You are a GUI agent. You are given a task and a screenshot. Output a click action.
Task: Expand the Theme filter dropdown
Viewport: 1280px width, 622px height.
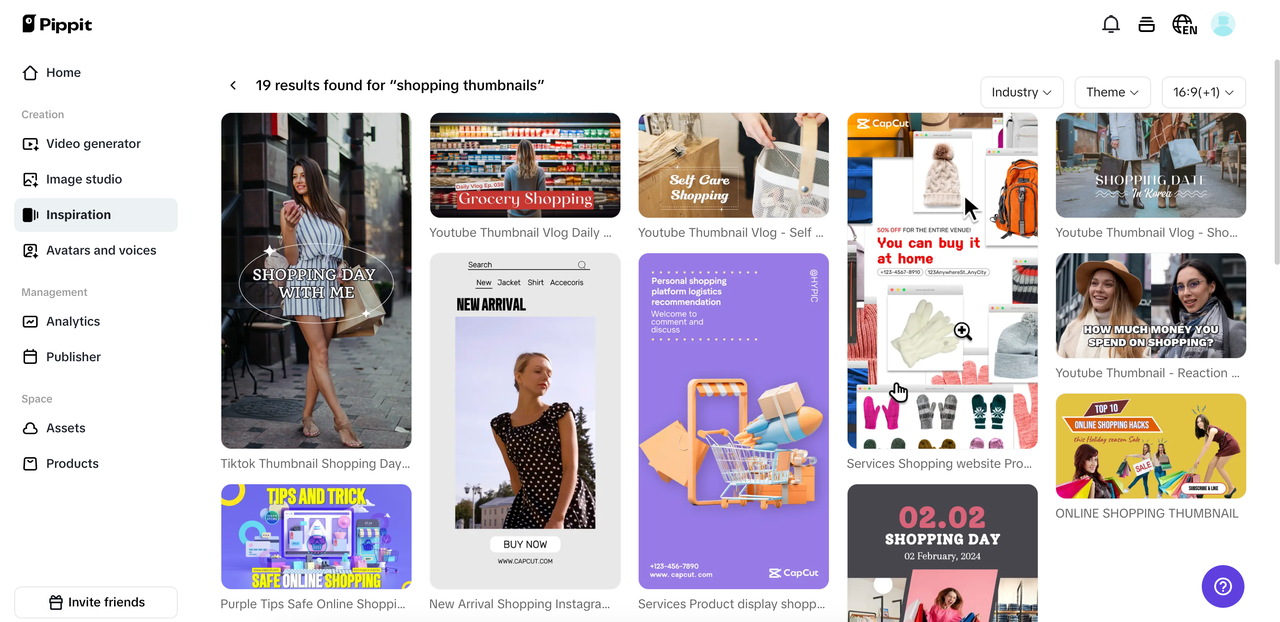click(x=1113, y=92)
